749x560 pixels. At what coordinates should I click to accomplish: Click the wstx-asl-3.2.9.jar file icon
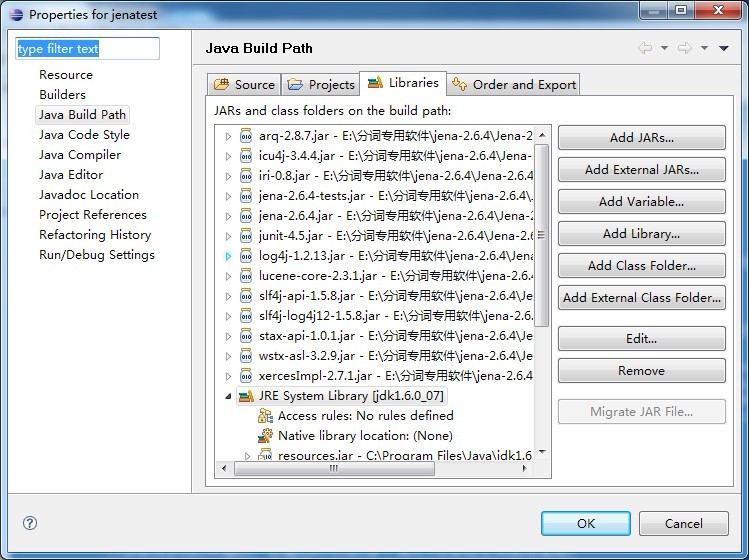(x=246, y=356)
